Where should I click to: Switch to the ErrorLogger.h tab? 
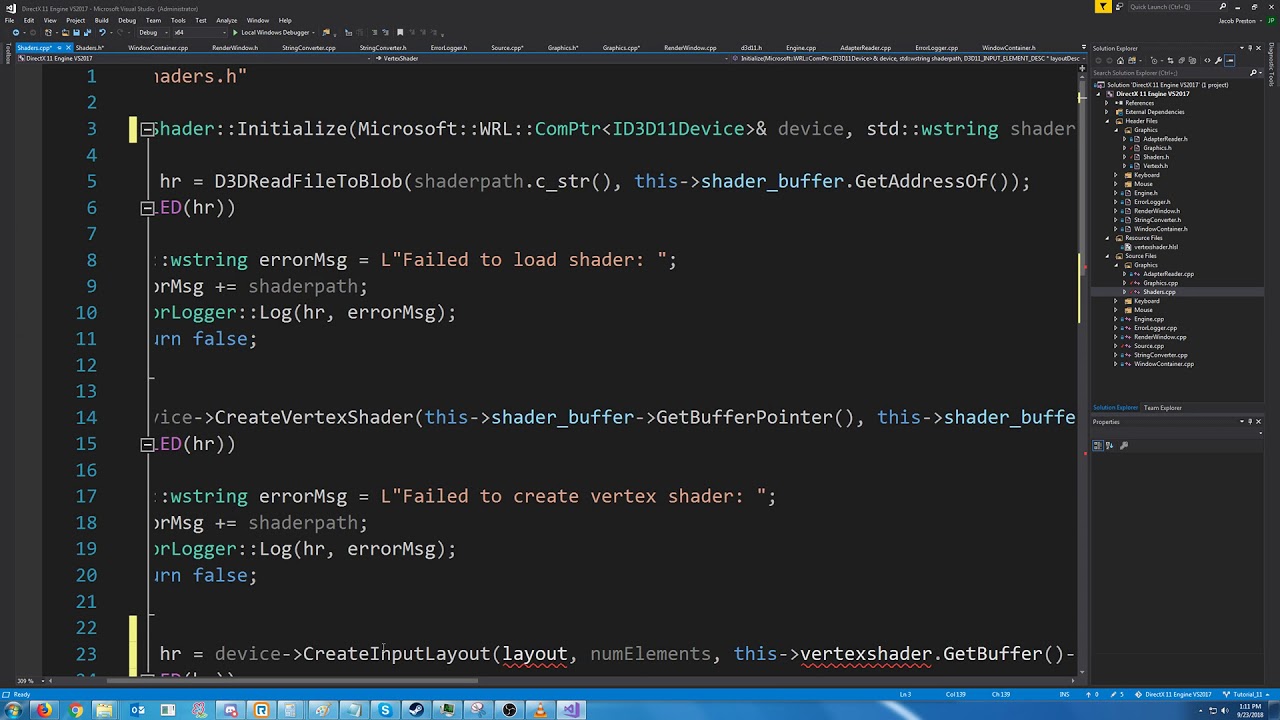click(x=448, y=48)
